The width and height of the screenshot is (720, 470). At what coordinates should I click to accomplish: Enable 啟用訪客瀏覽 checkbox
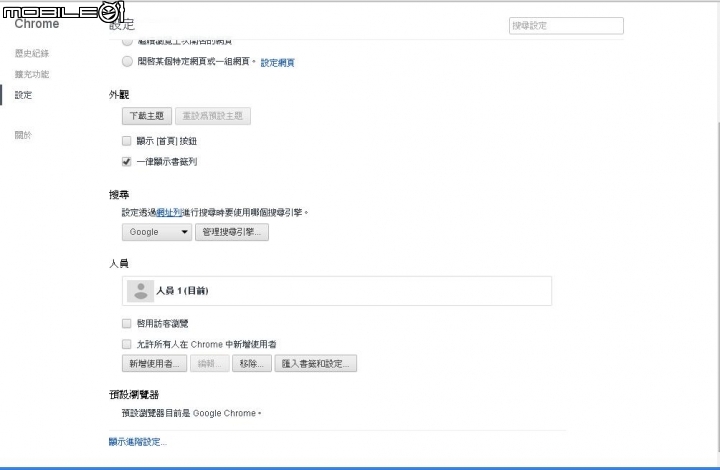[x=127, y=324]
